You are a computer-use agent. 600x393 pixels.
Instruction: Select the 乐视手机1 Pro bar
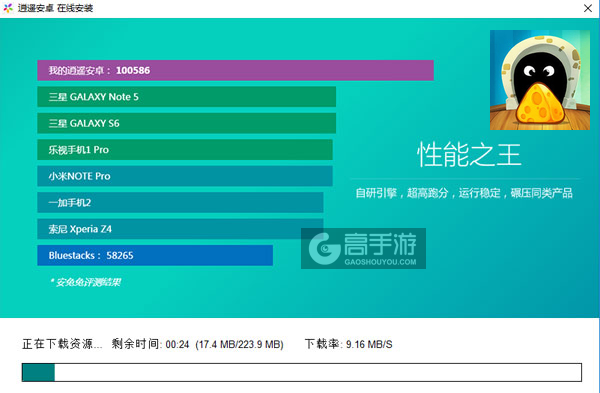[185, 149]
